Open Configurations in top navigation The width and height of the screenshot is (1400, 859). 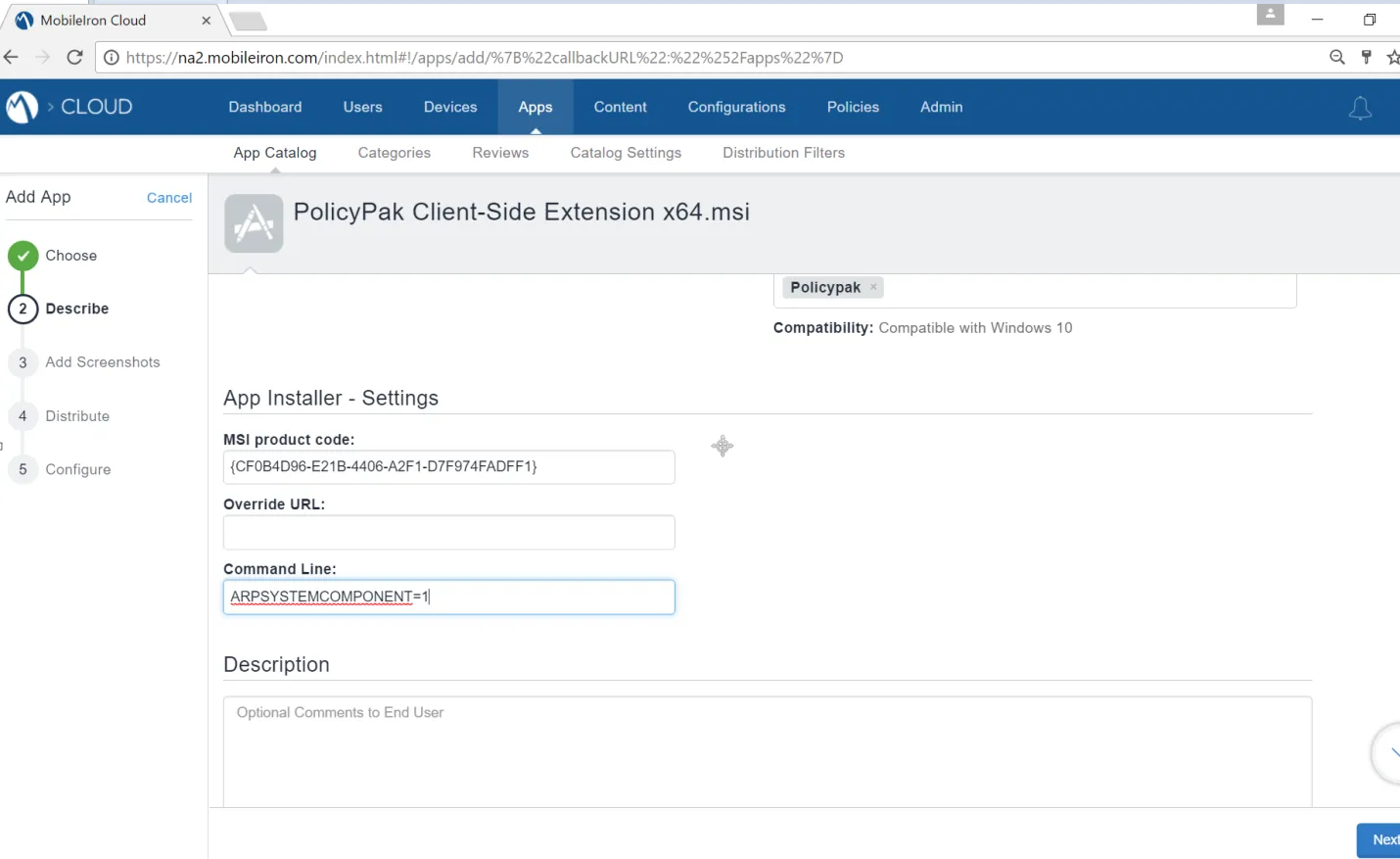(x=736, y=107)
